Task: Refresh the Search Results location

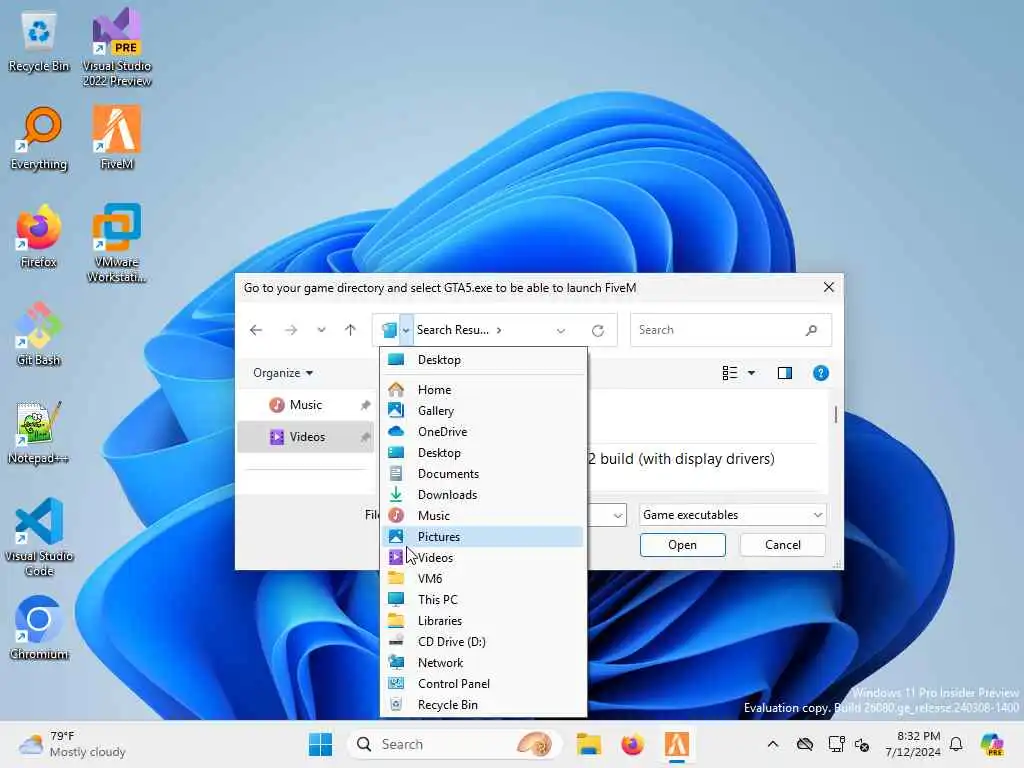Action: coord(598,330)
